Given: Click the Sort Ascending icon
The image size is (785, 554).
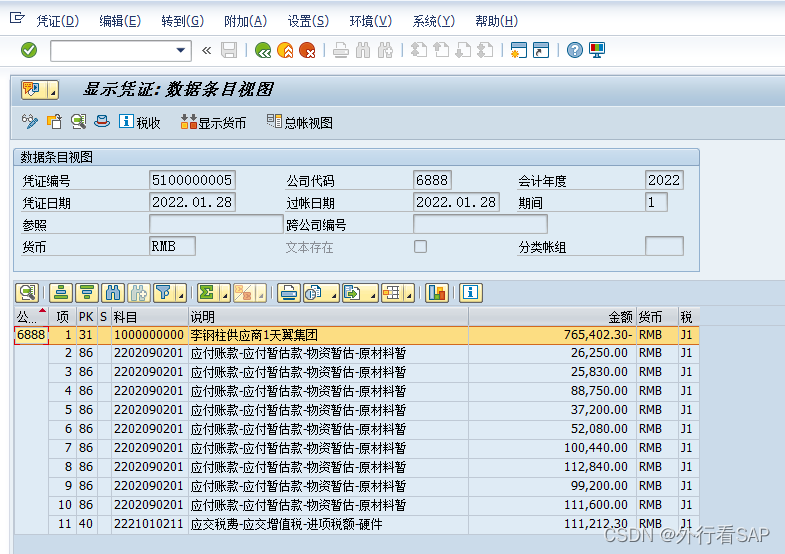Looking at the screenshot, I should click(61, 293).
